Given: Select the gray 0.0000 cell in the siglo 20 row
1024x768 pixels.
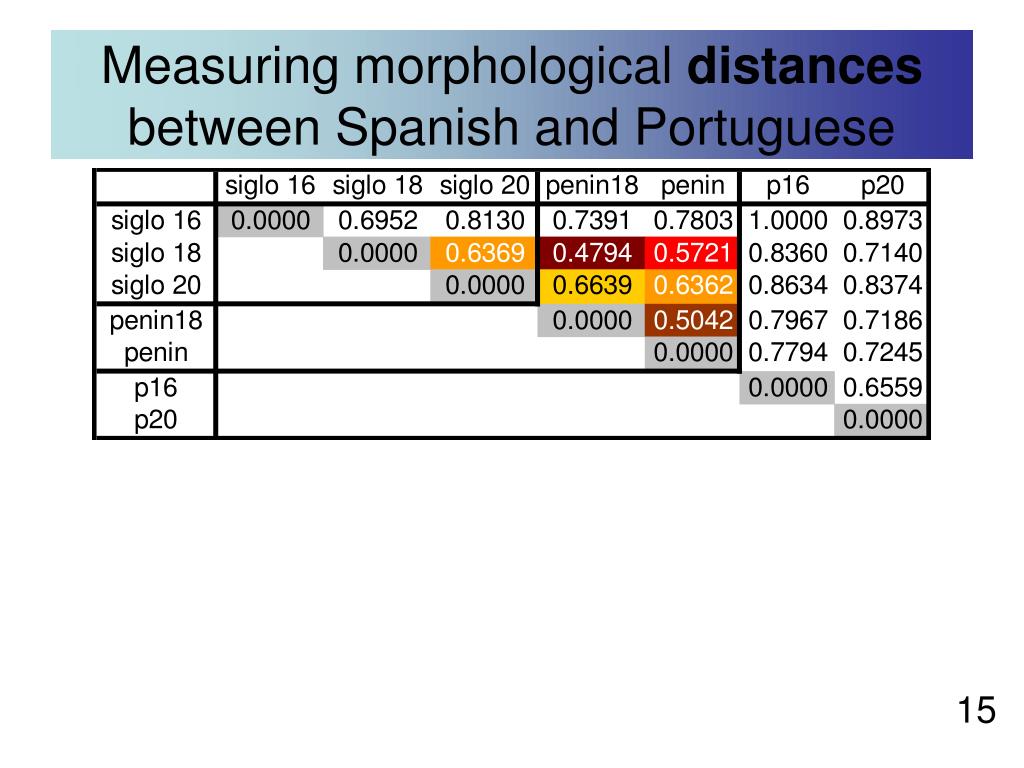Looking at the screenshot, I should (x=484, y=286).
